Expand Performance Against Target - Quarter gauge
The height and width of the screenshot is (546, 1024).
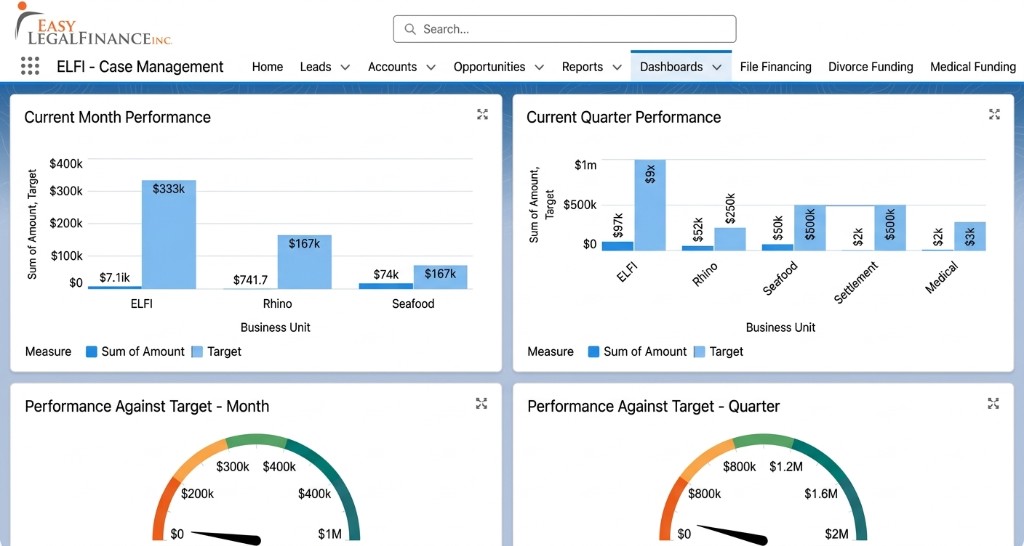(x=993, y=404)
